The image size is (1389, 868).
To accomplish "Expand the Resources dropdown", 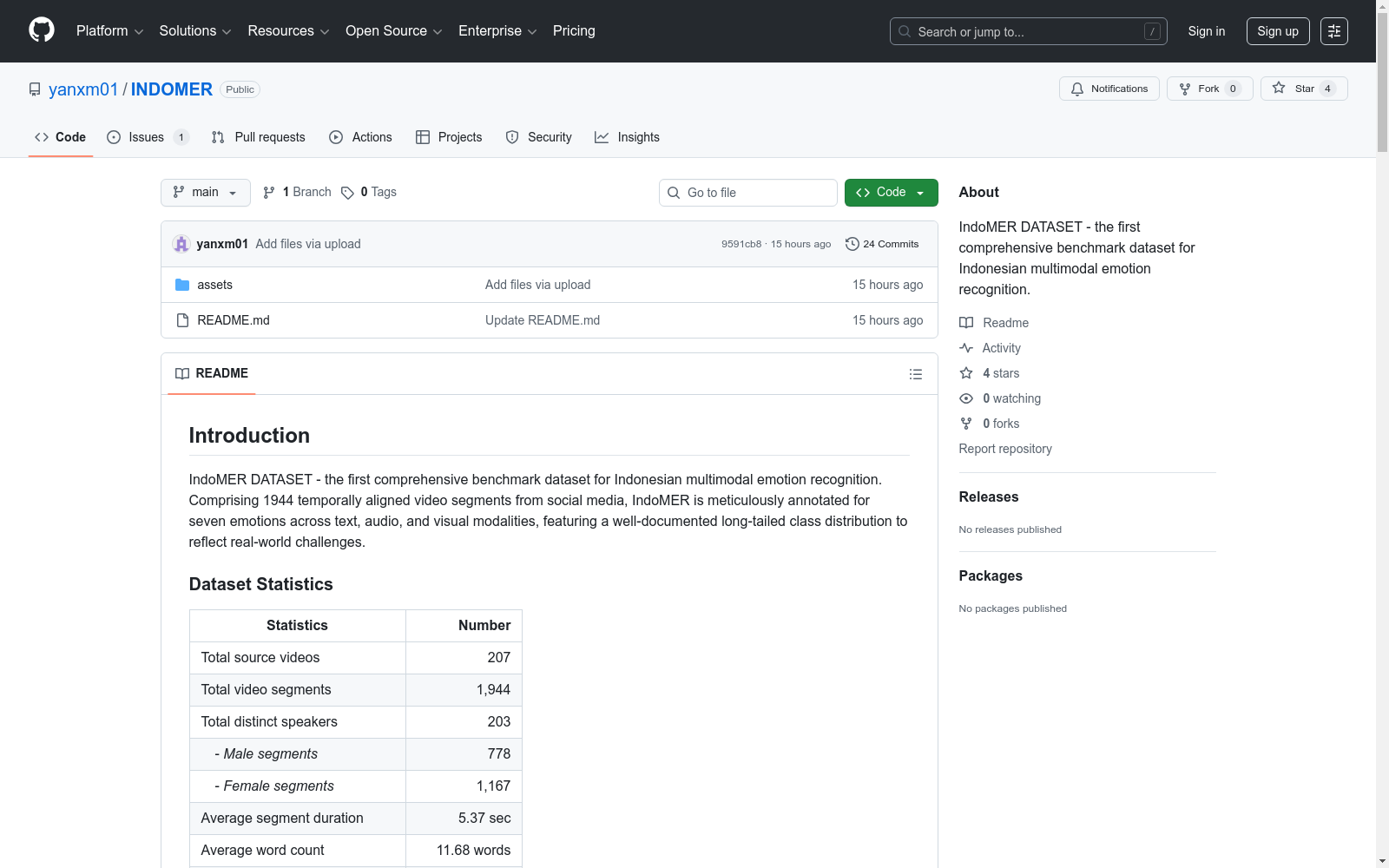I will (x=288, y=31).
